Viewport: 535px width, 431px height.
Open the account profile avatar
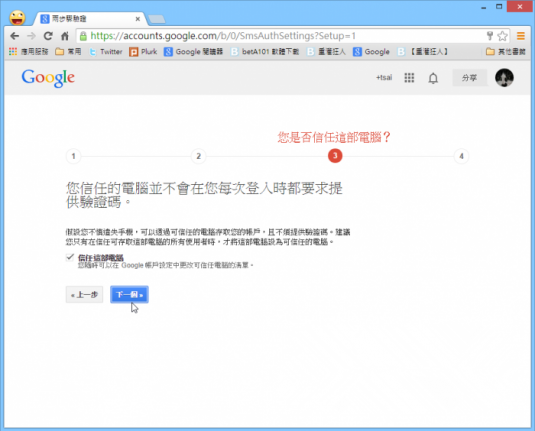504,78
